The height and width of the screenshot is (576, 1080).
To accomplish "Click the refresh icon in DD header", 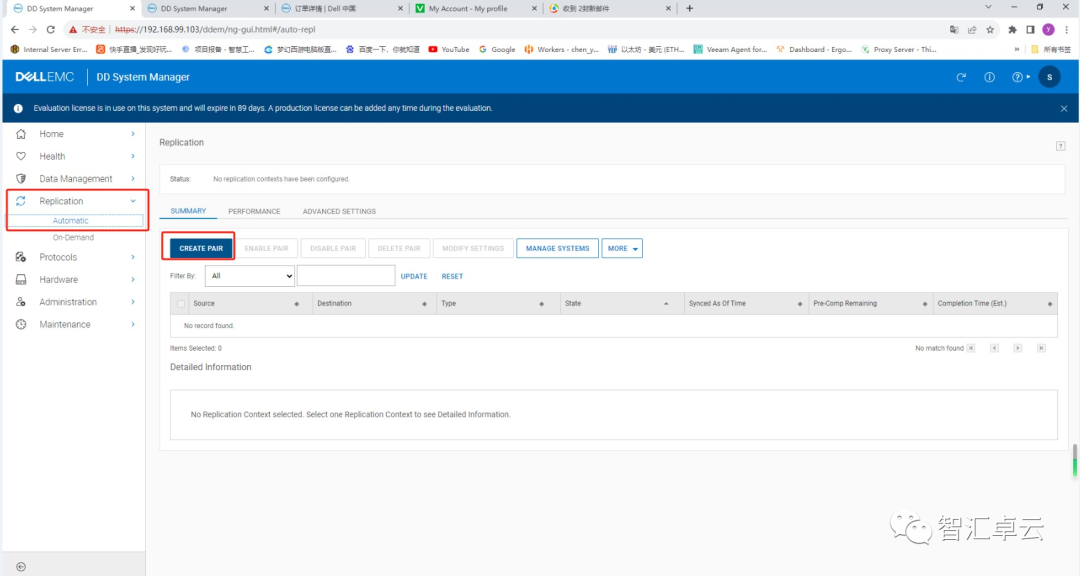I will (961, 77).
